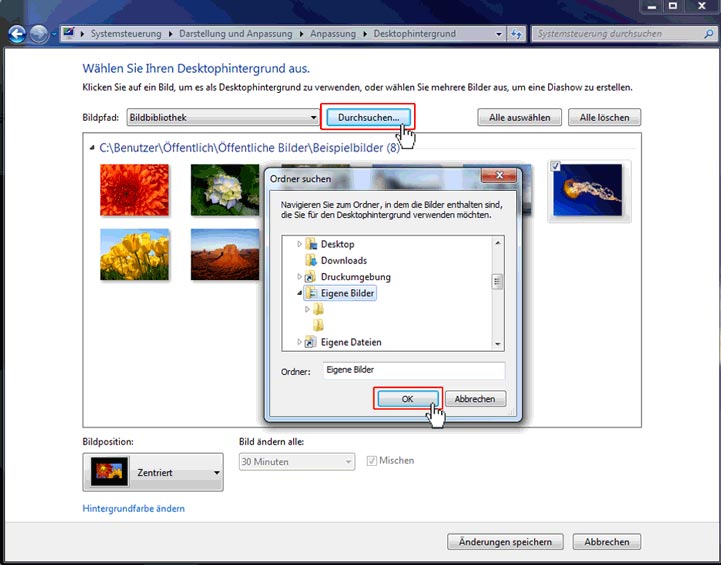Click Änderungen speichern button
Viewport: 721px width, 565px height.
[505, 542]
